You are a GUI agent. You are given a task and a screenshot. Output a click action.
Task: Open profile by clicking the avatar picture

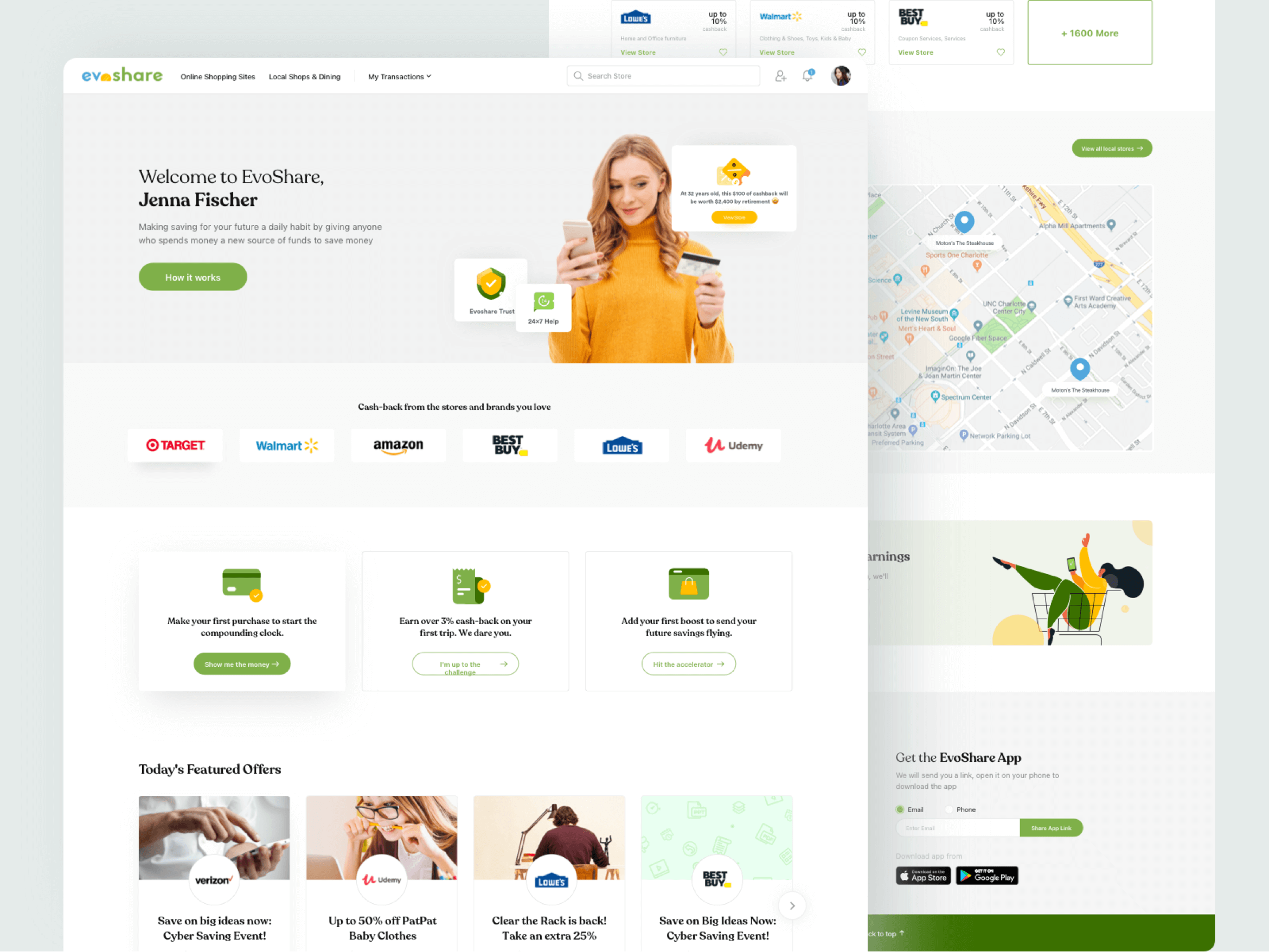click(841, 75)
